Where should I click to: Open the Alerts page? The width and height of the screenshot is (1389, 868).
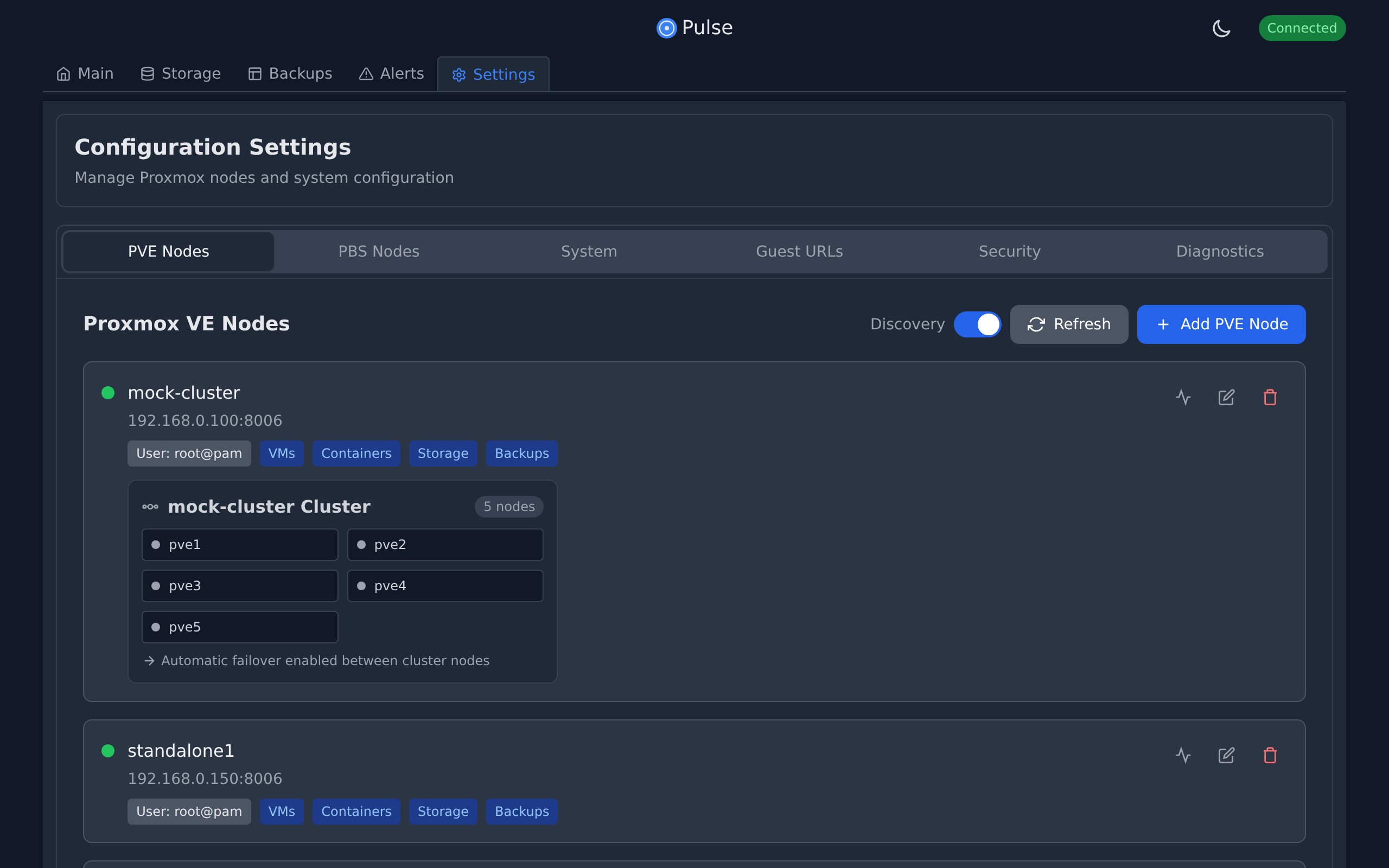click(391, 73)
